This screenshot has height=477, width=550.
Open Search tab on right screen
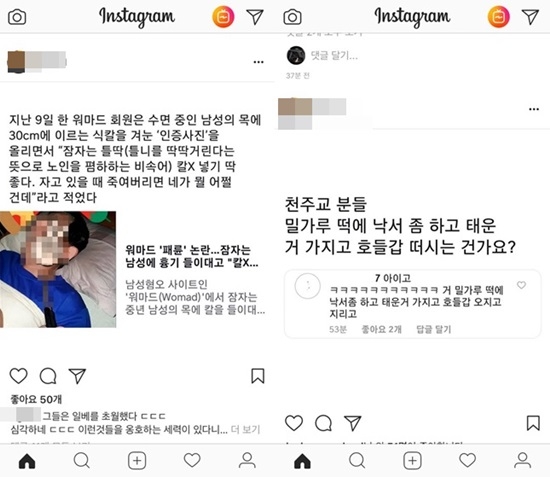tap(357, 460)
